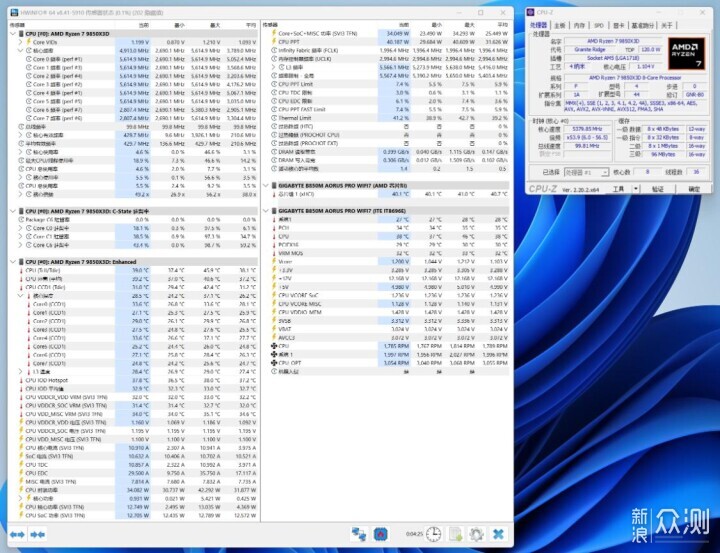Select the CPU TDC row in Enhanced section

(x=133, y=465)
